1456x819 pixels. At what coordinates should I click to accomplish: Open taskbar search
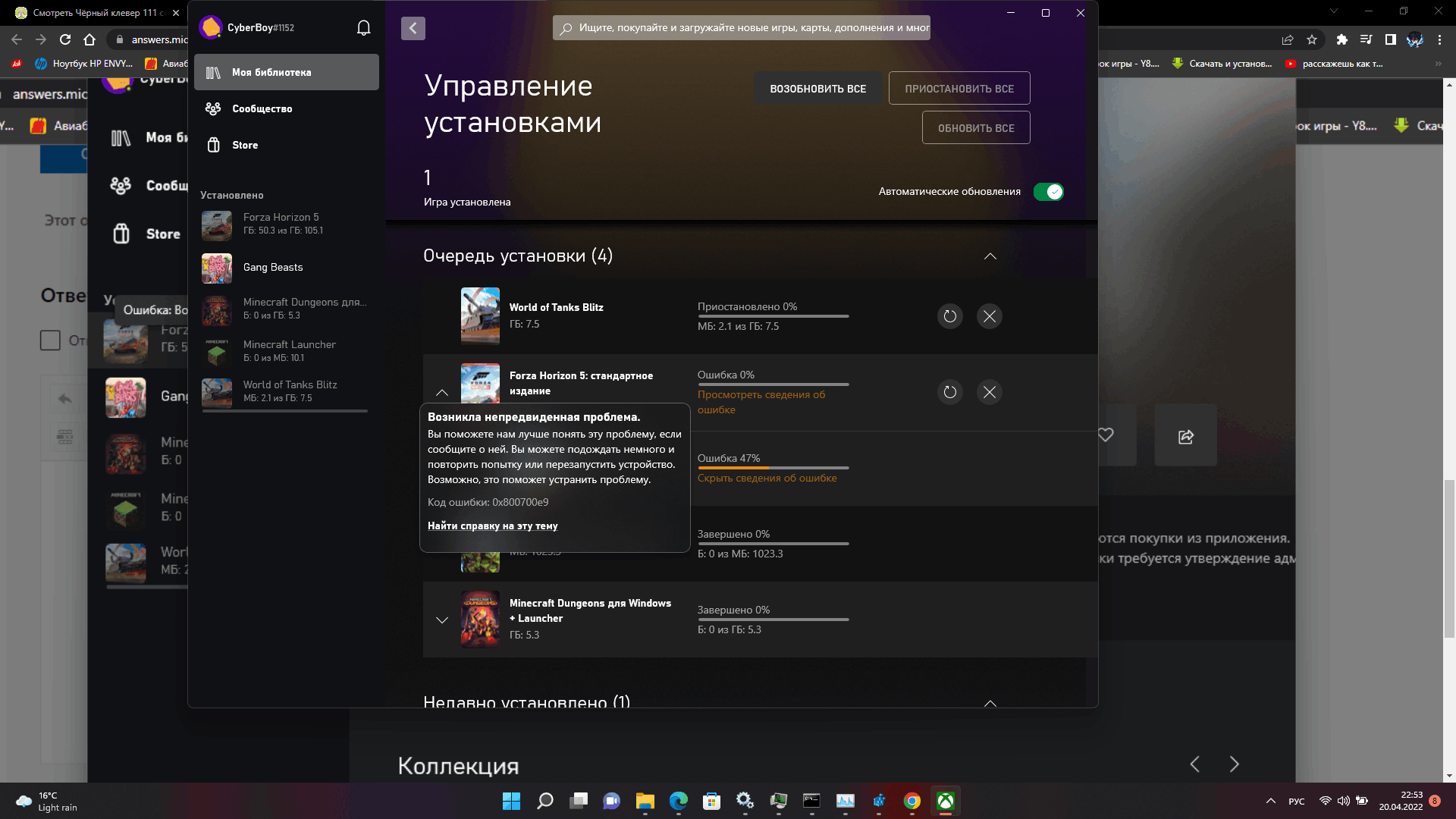coord(545,801)
